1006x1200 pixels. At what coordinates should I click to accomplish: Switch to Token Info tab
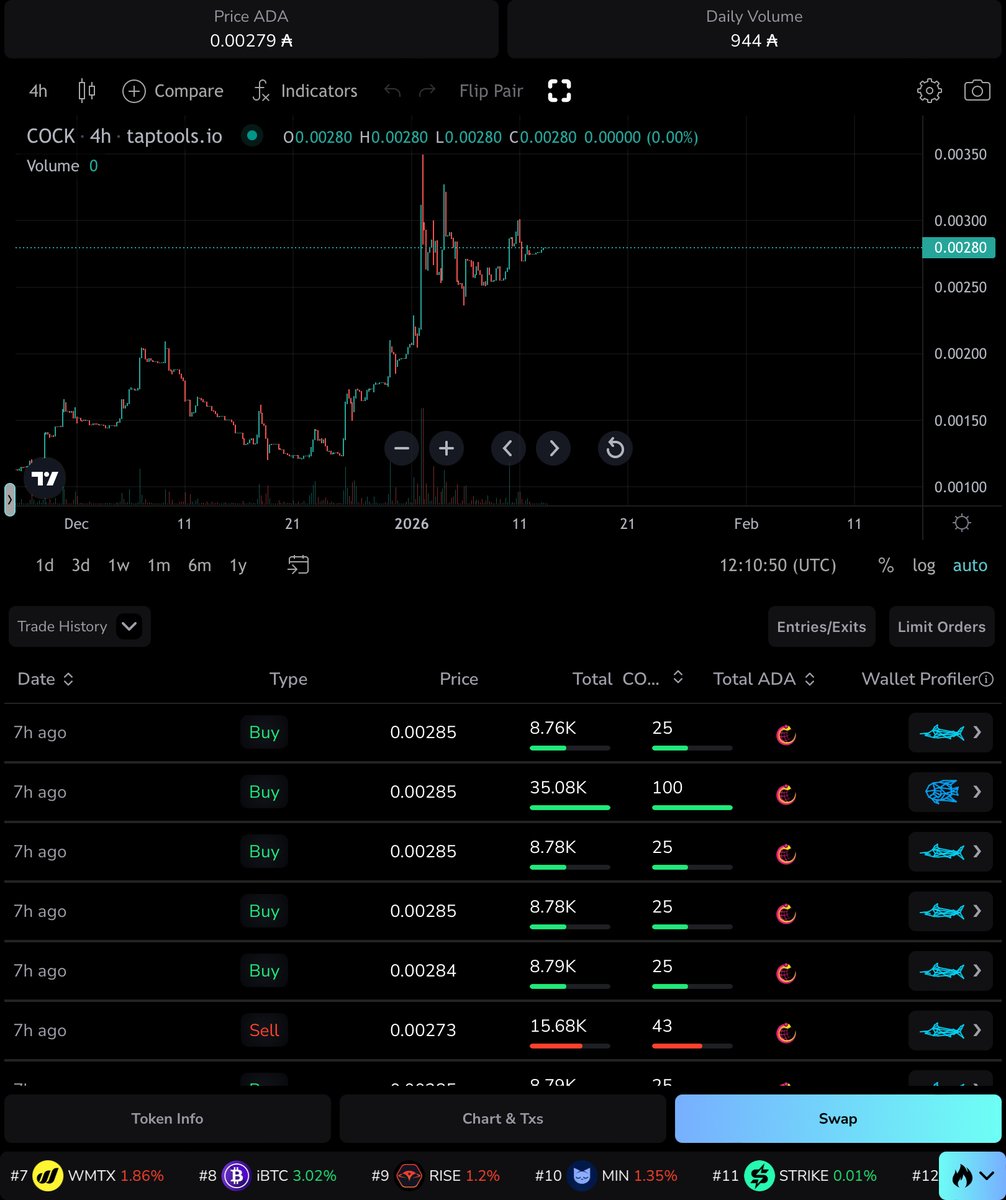pos(167,1118)
